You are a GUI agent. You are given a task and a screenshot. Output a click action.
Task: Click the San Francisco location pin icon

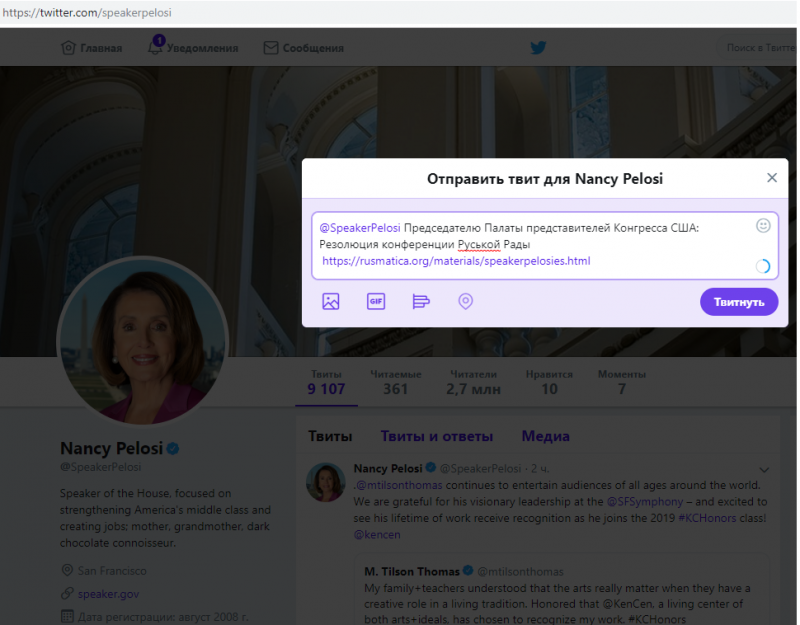pyautogui.click(x=67, y=570)
